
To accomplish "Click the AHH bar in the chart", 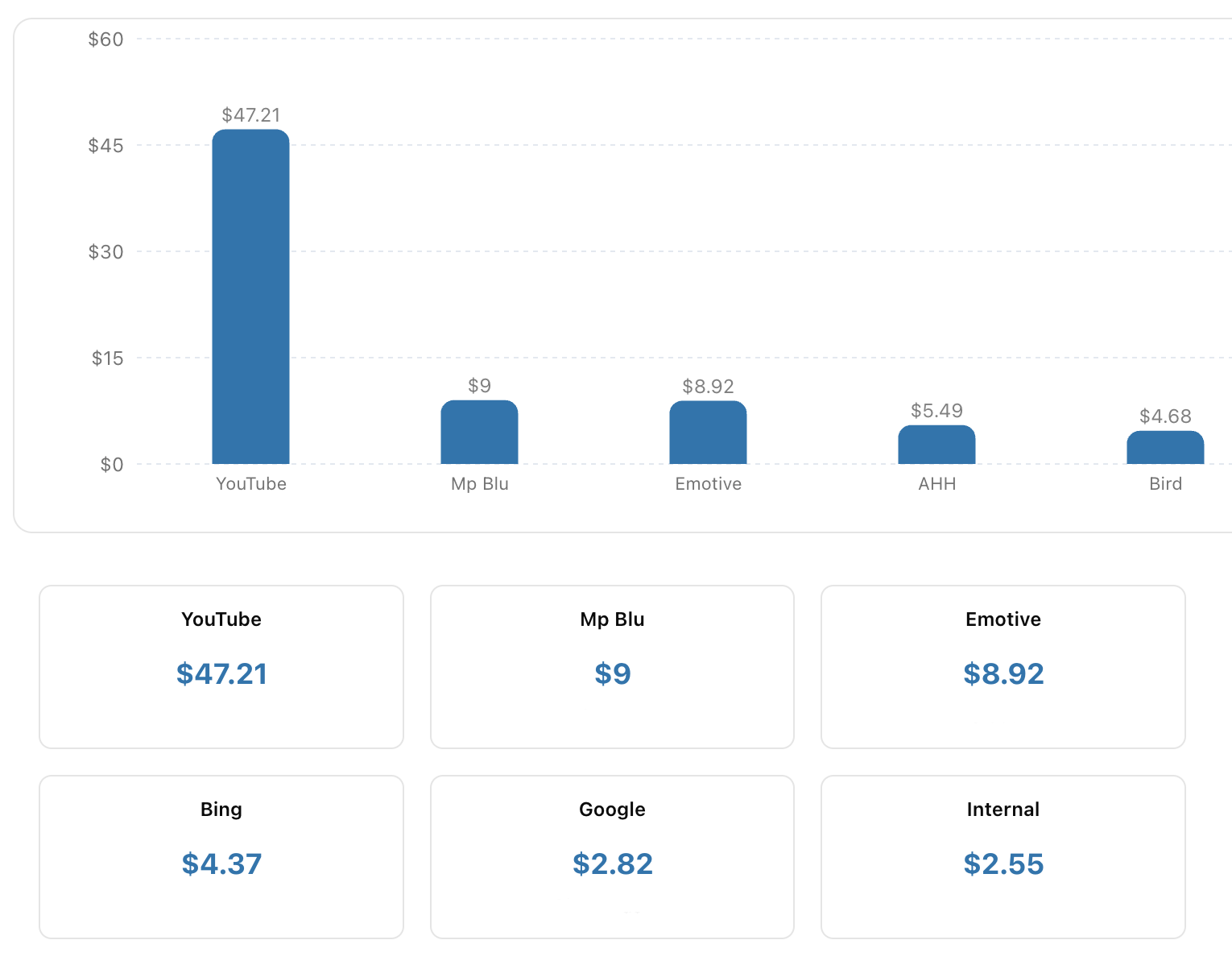I will point(936,445).
